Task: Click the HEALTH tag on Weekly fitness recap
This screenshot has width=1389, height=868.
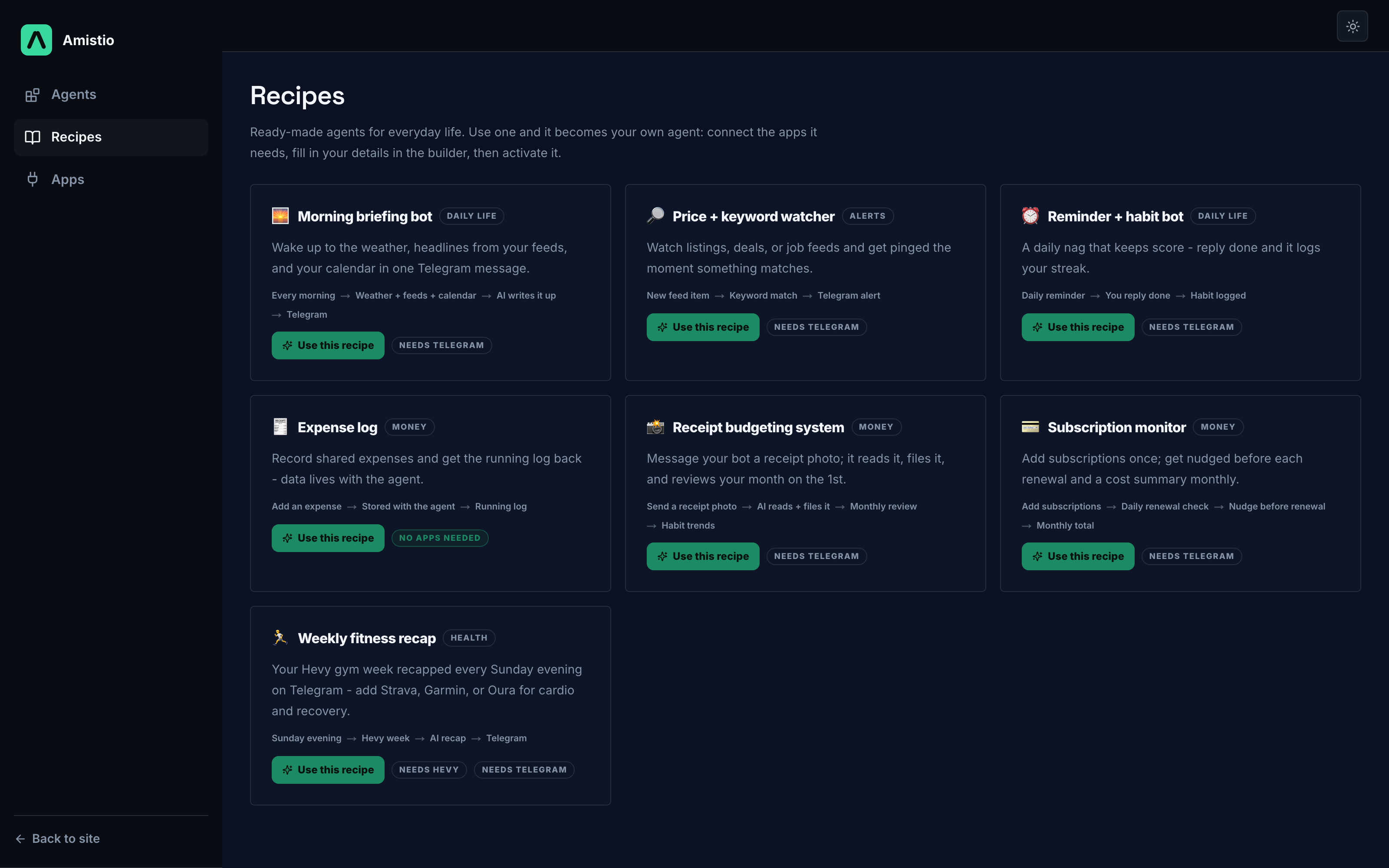Action: click(x=469, y=638)
